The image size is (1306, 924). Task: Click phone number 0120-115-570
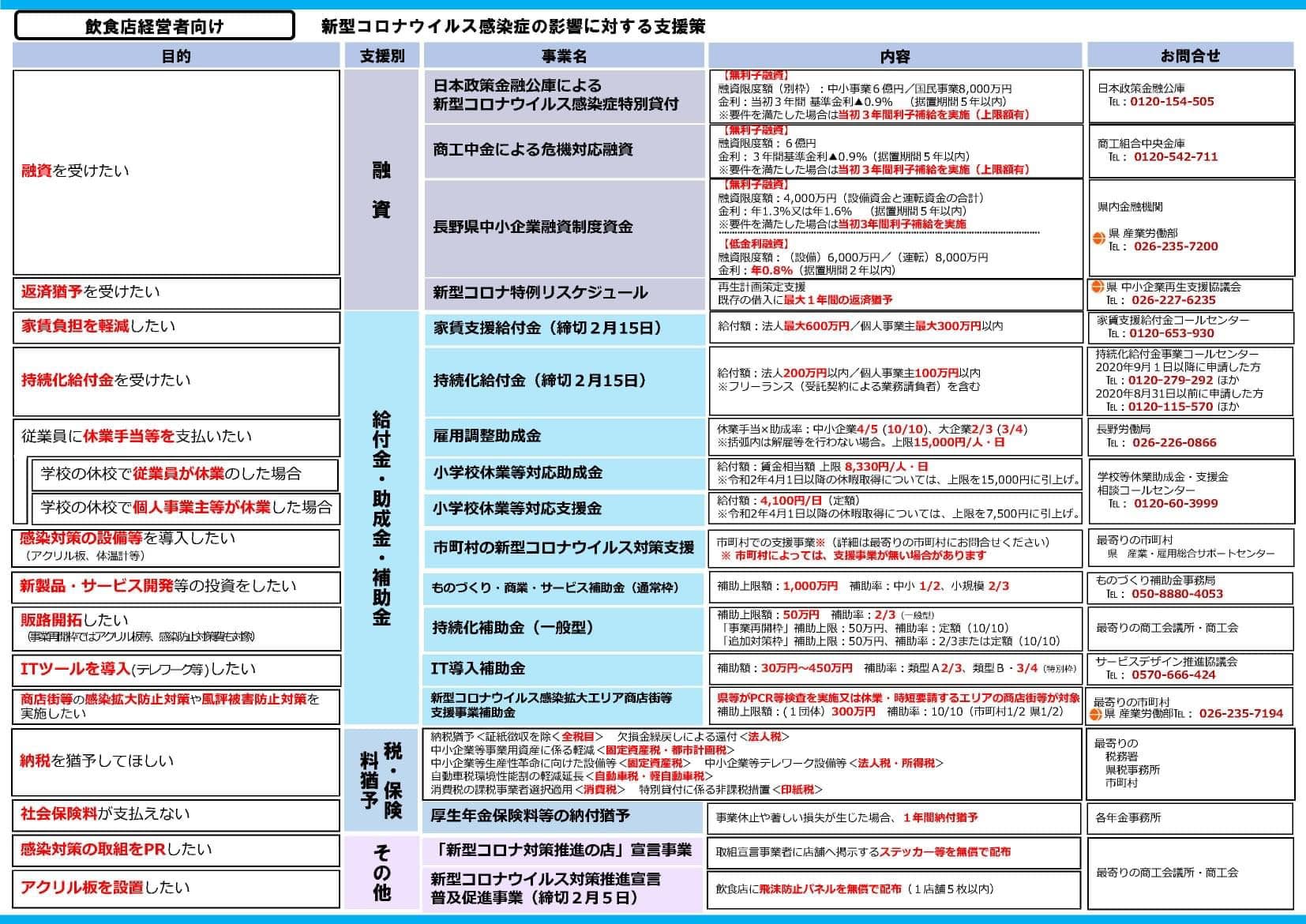pos(1171,408)
